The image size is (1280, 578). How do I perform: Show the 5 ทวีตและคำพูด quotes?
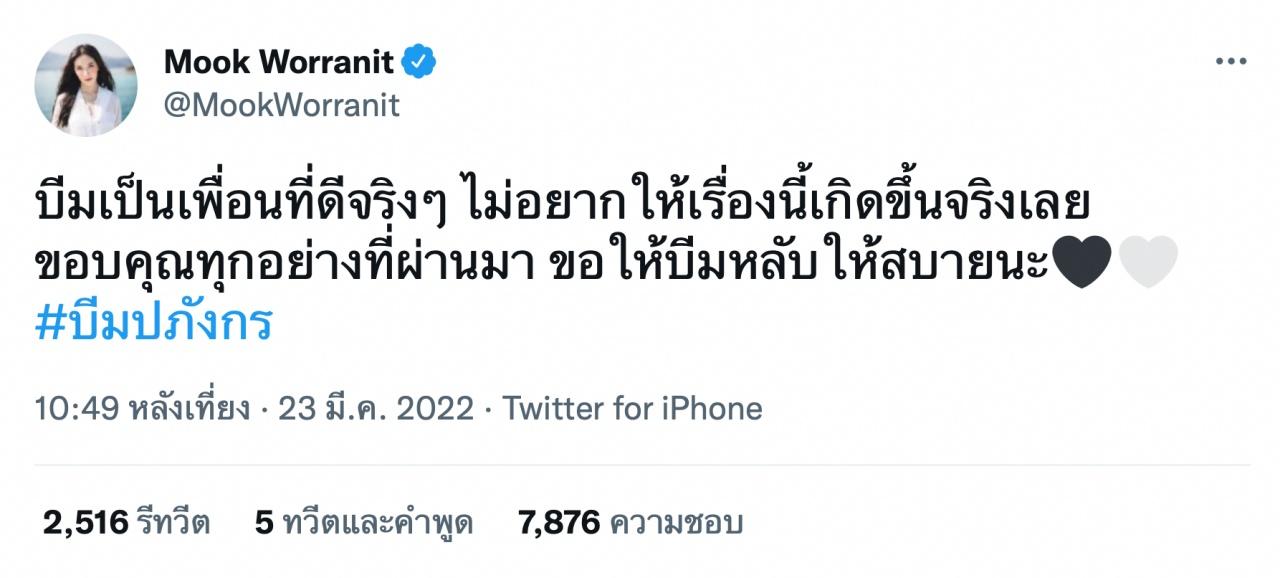(364, 522)
